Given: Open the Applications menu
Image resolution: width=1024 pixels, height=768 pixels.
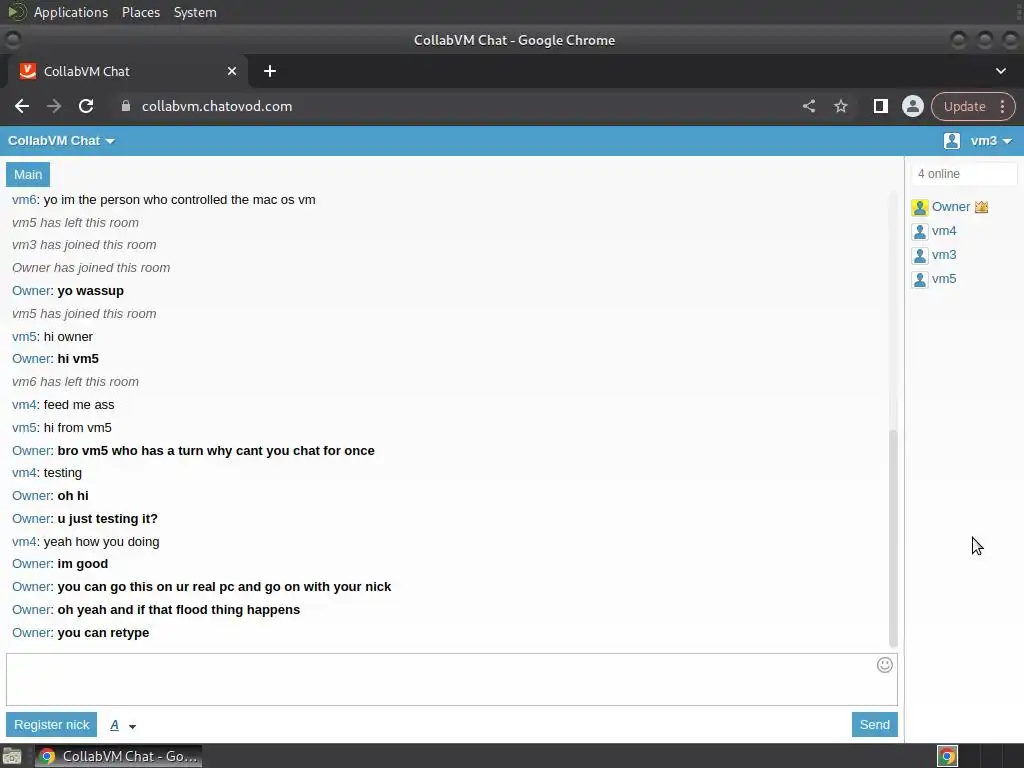Looking at the screenshot, I should click(x=71, y=12).
